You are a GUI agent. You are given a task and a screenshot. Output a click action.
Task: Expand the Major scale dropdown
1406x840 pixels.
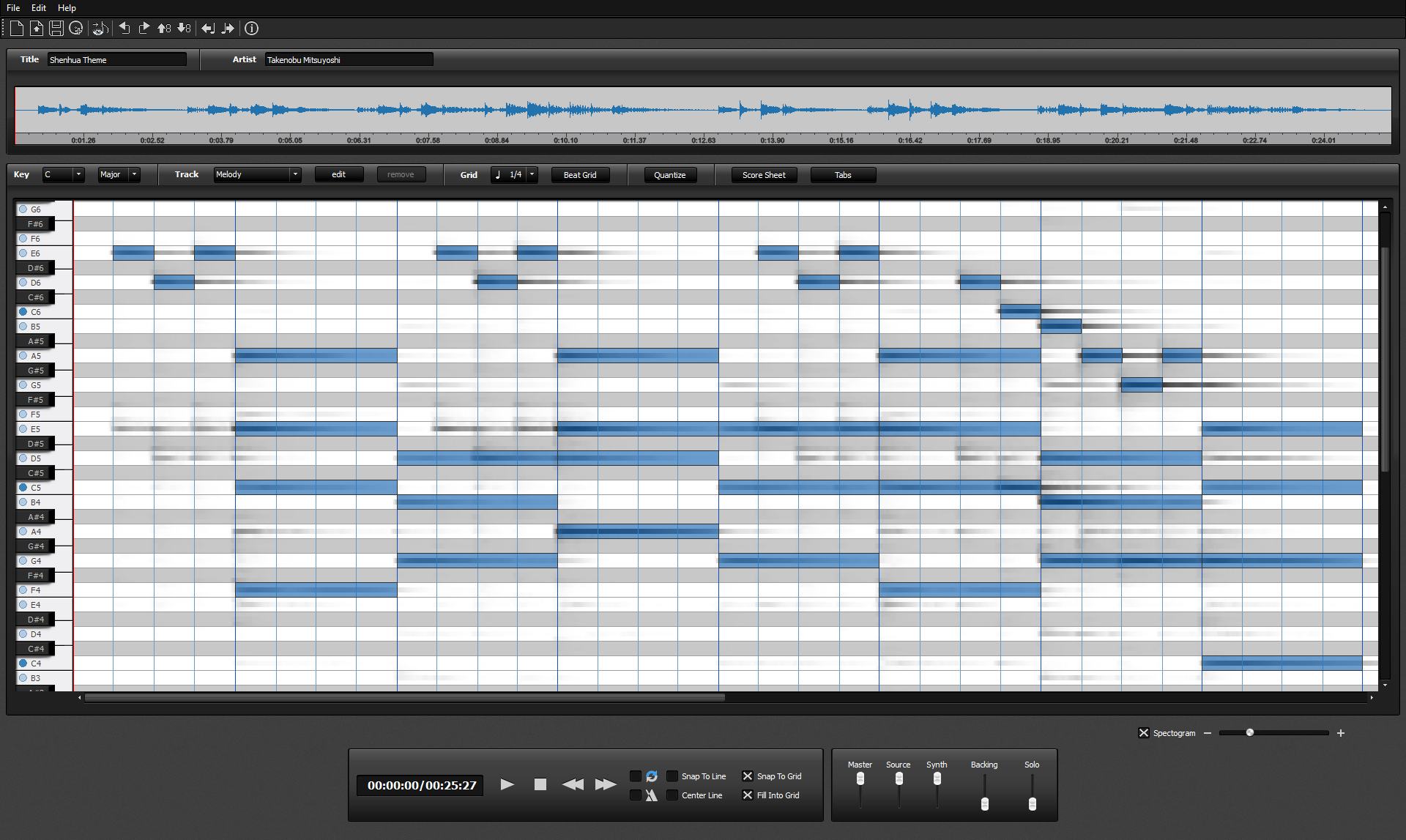coord(134,174)
